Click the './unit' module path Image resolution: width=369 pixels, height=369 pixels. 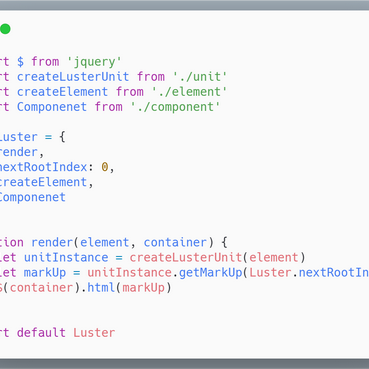[200, 77]
